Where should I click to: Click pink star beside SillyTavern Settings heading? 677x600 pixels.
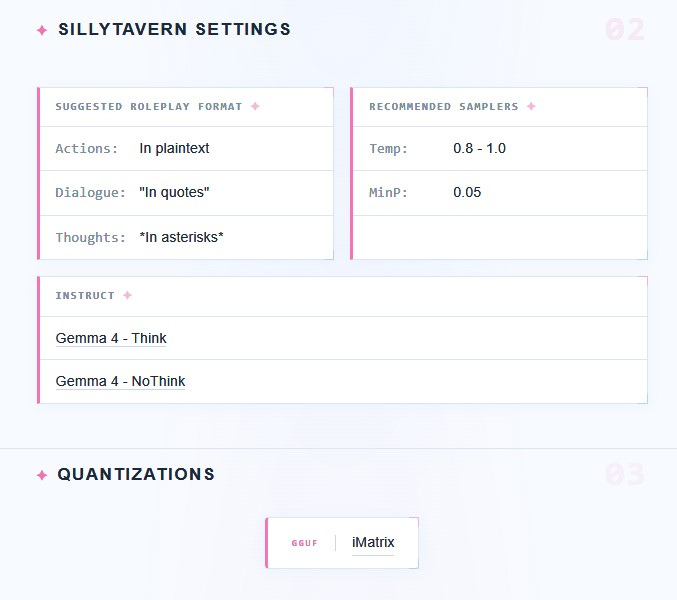click(42, 30)
